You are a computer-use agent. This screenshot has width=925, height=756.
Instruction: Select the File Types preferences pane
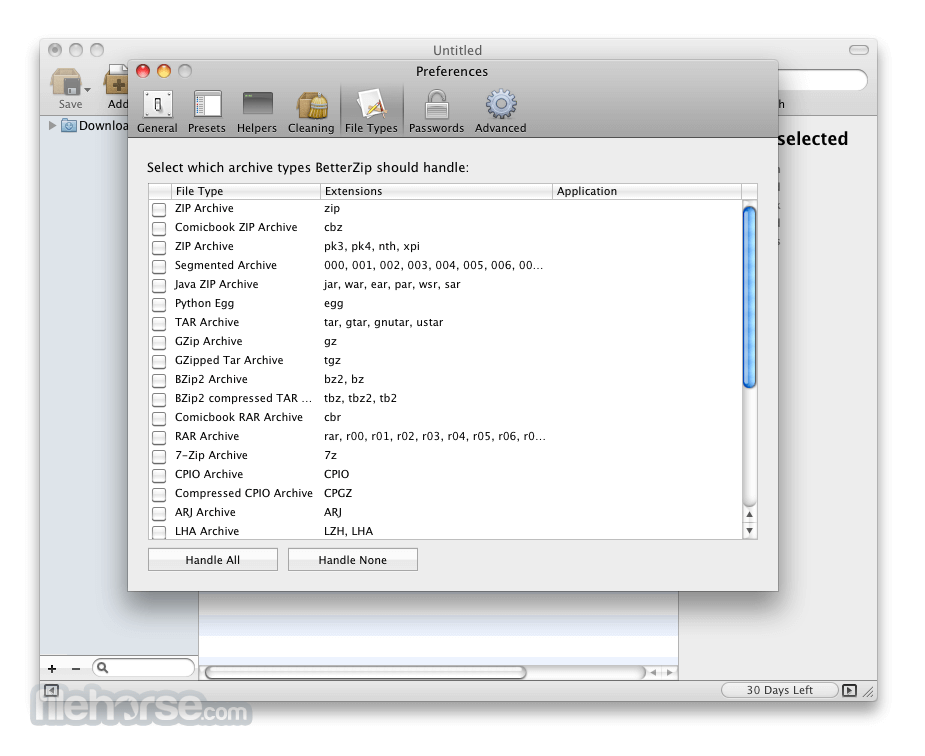(x=371, y=112)
